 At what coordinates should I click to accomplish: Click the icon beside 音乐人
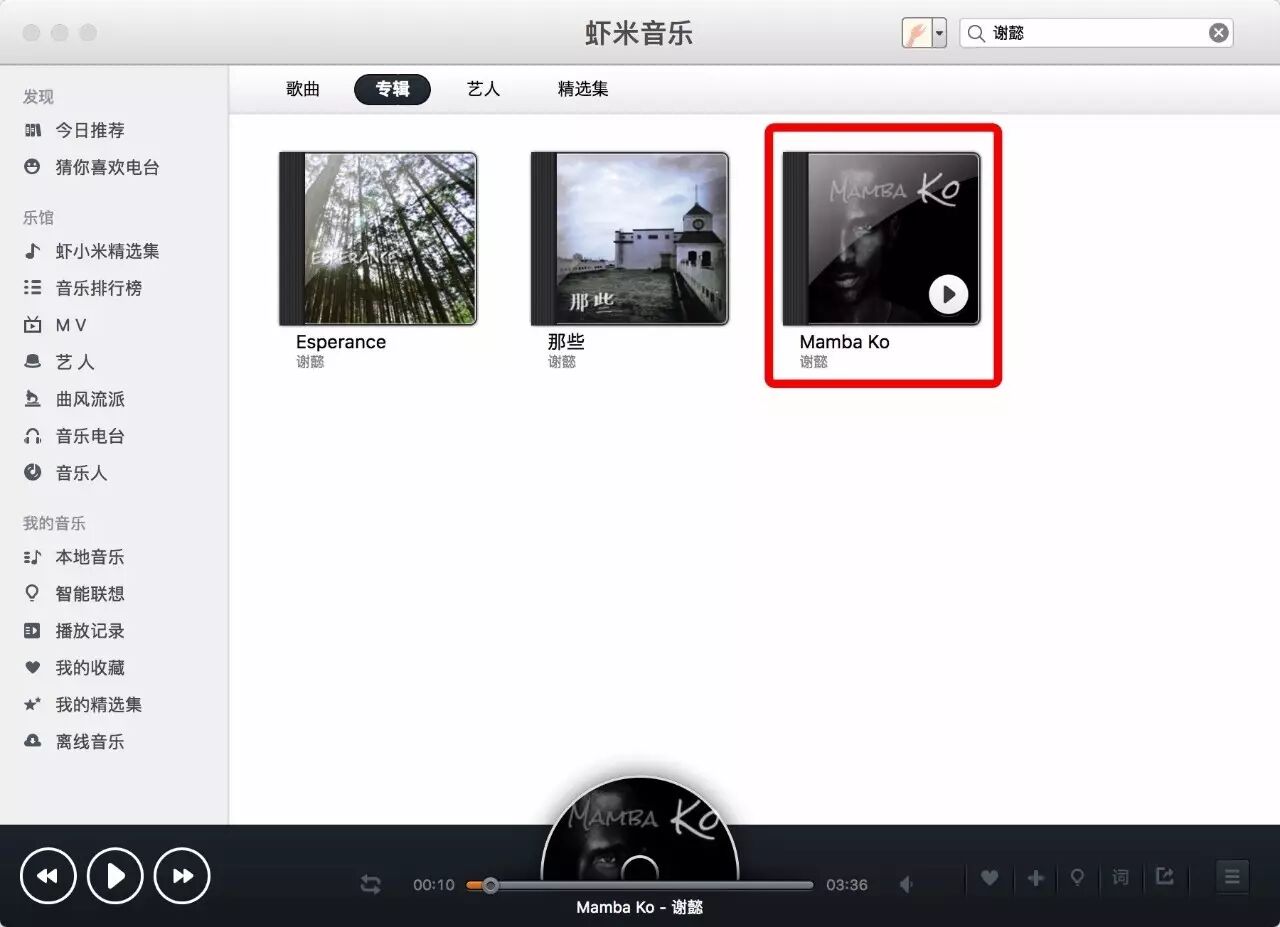tap(33, 473)
